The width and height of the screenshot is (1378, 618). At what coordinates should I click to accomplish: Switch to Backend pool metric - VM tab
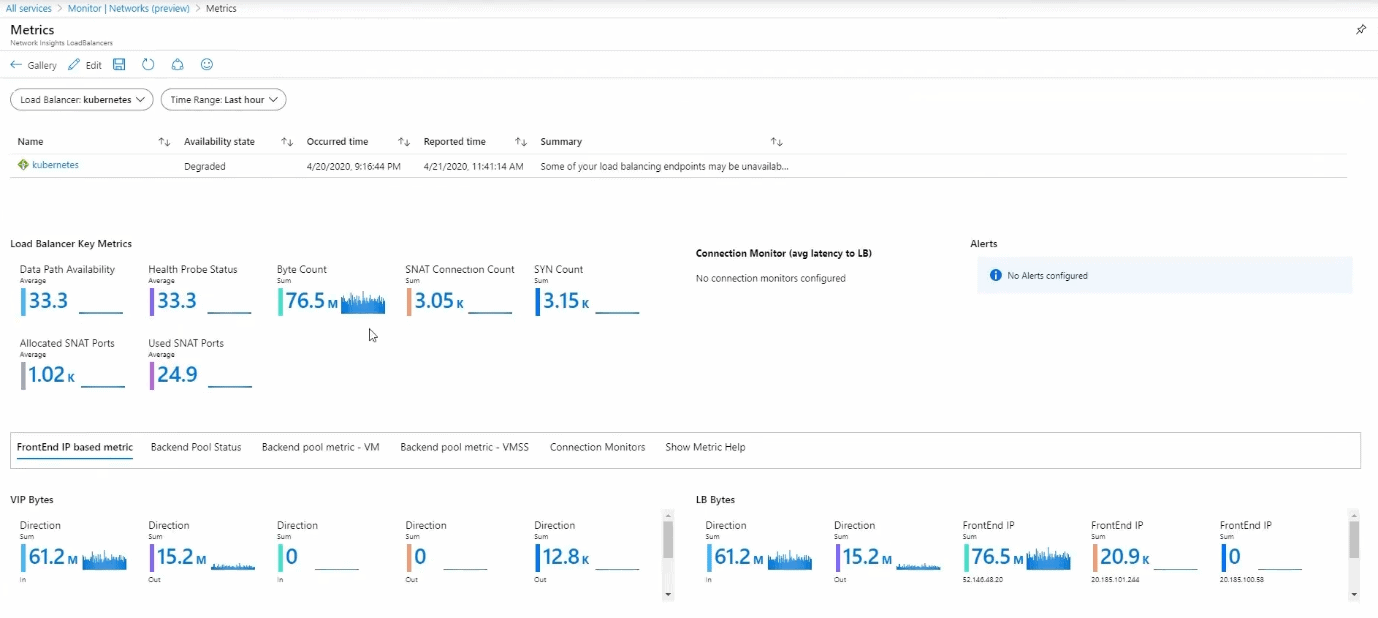pyautogui.click(x=320, y=448)
